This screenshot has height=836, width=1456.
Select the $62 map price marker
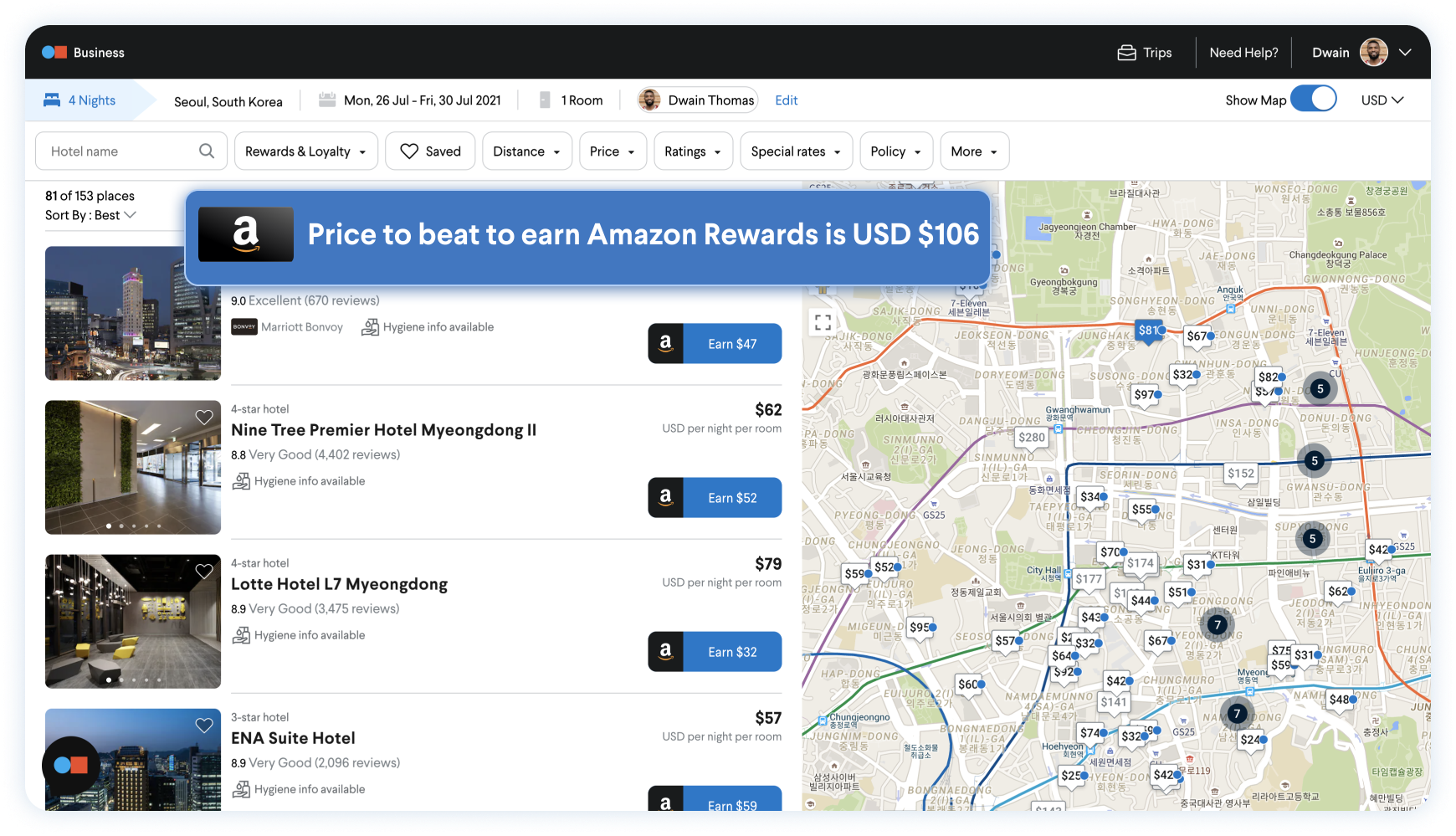point(1340,592)
